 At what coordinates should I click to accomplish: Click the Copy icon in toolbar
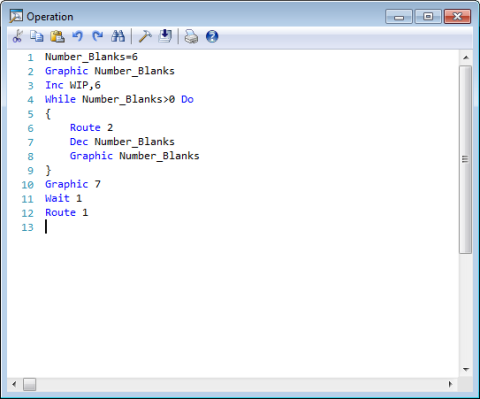37,36
